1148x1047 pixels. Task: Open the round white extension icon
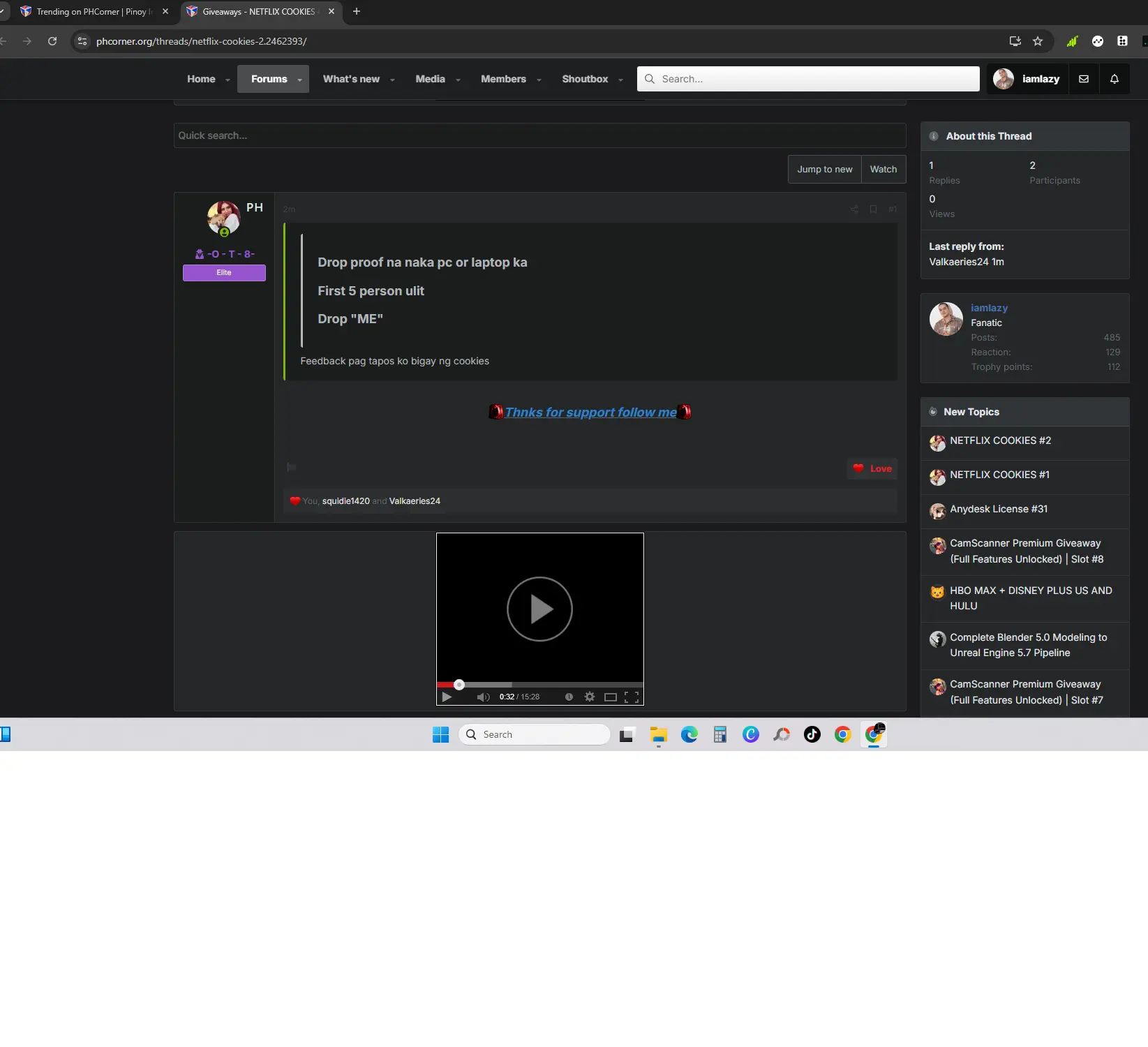coord(1098,41)
